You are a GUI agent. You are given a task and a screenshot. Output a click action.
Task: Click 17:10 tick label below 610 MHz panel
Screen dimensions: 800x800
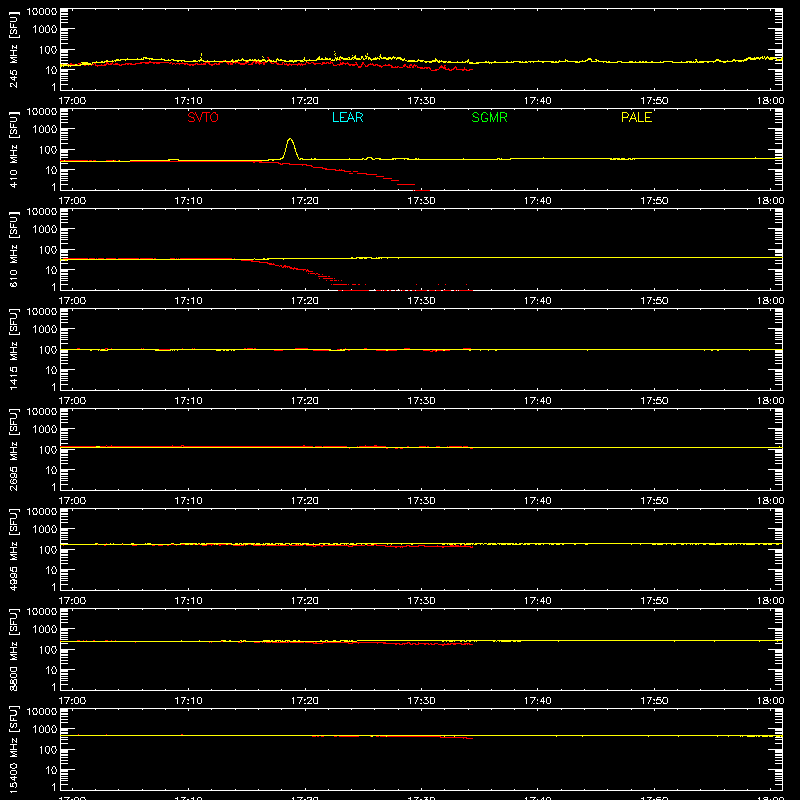pos(188,301)
